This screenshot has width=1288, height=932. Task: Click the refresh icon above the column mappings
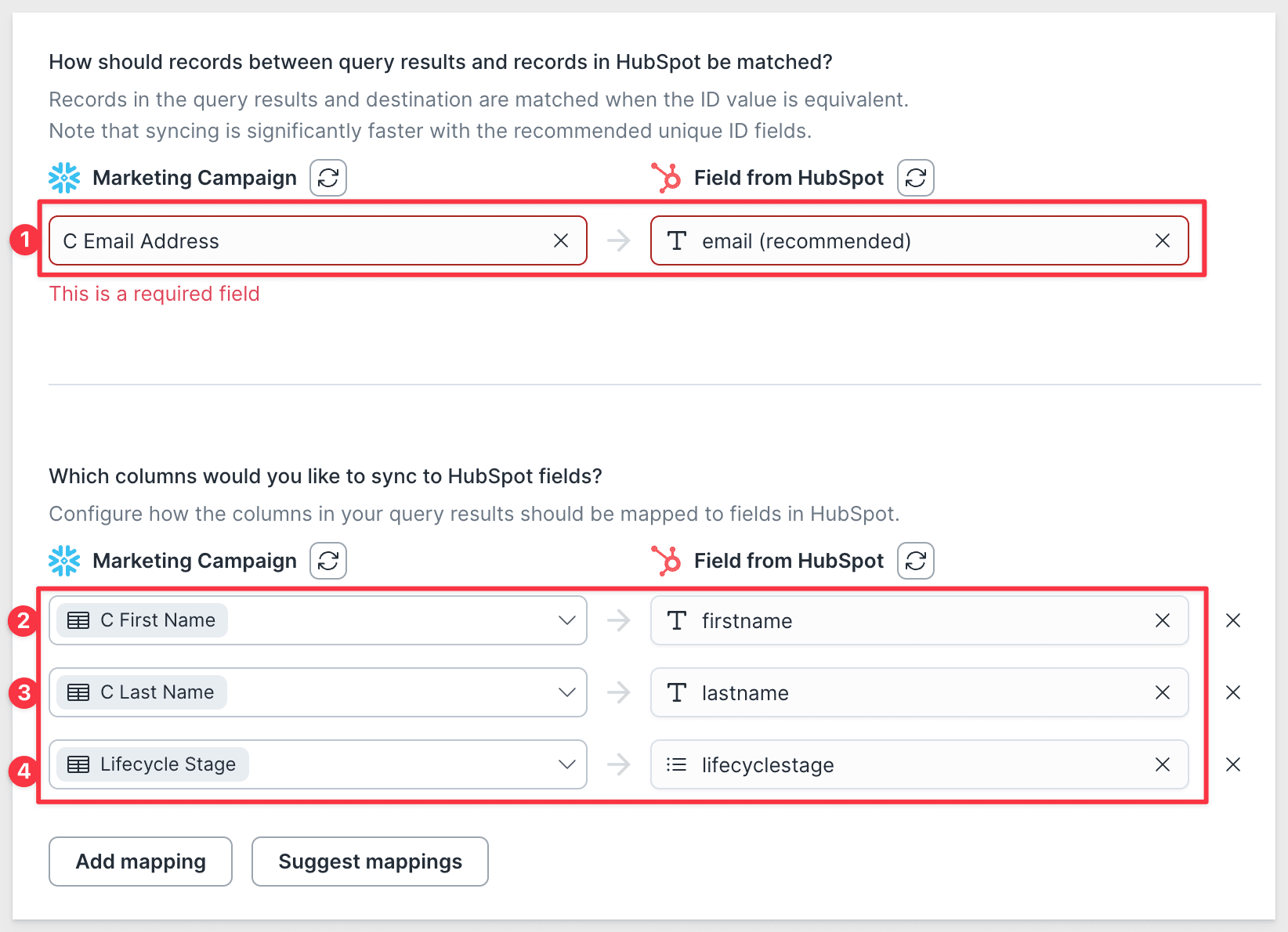click(x=327, y=560)
